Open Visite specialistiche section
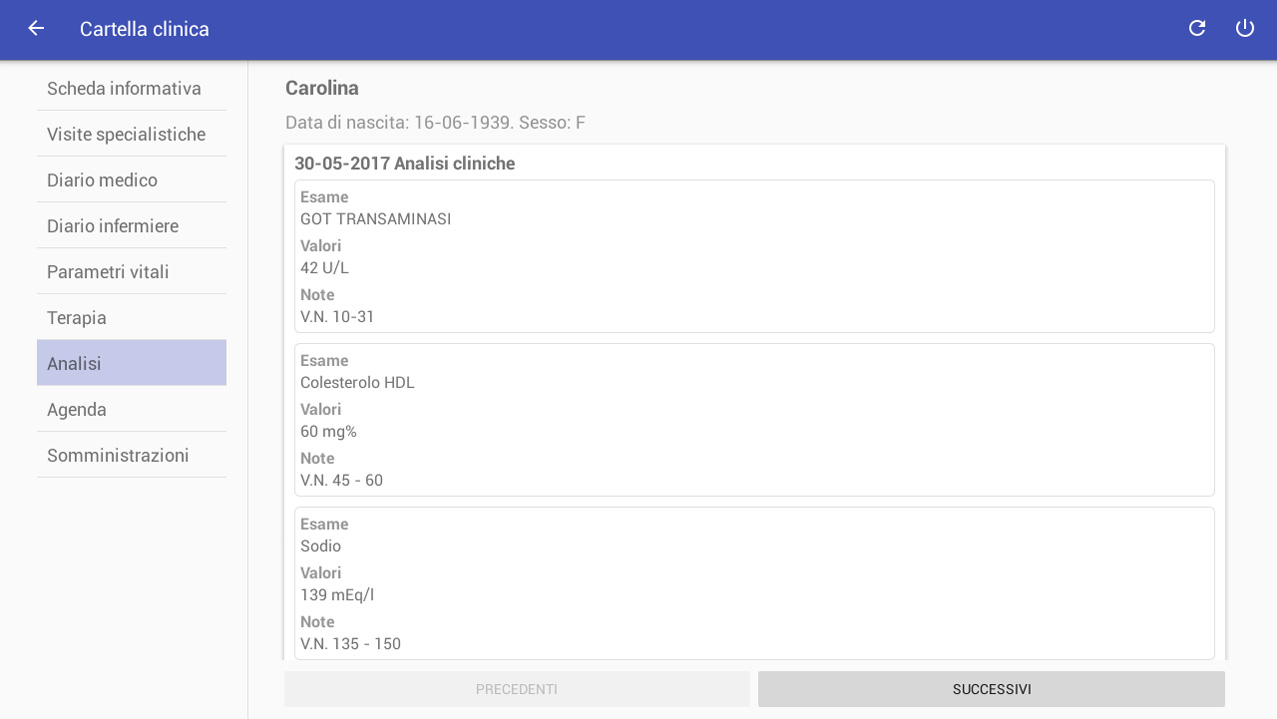Image resolution: width=1277 pixels, height=719 pixels. [132, 134]
